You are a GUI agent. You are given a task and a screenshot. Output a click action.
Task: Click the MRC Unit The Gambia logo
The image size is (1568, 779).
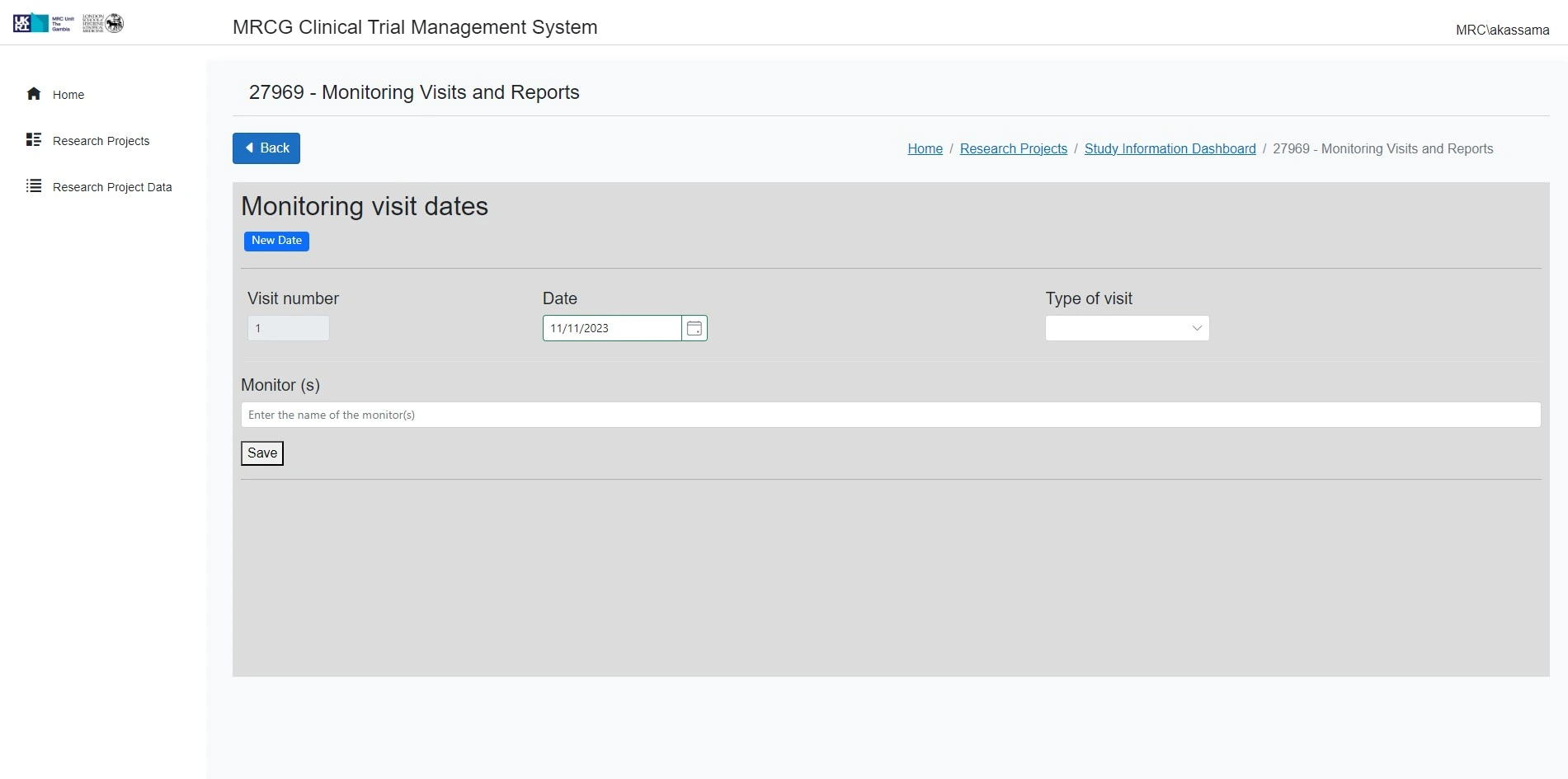click(x=44, y=23)
